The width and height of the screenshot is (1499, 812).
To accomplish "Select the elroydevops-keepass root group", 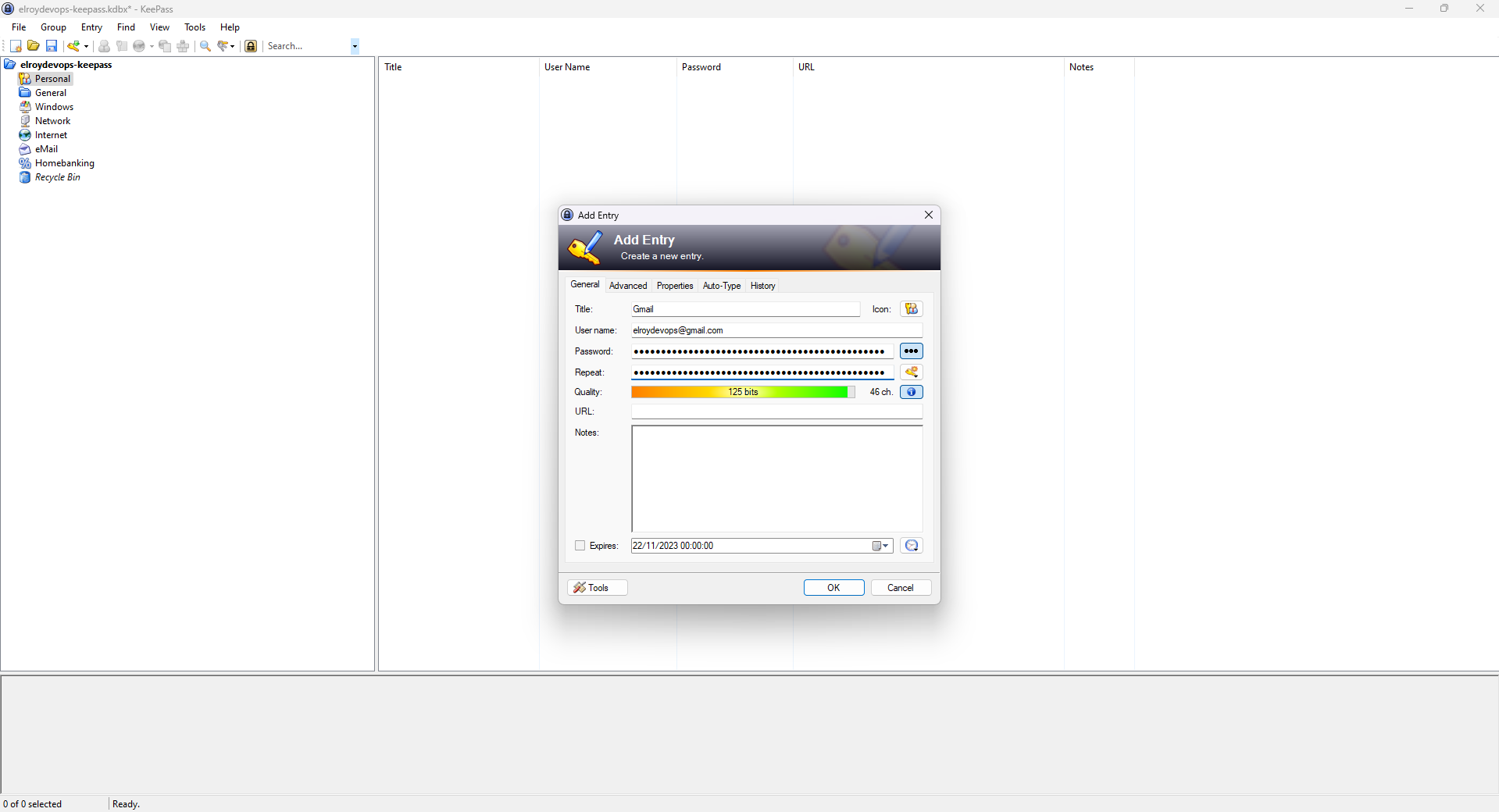I will click(66, 65).
